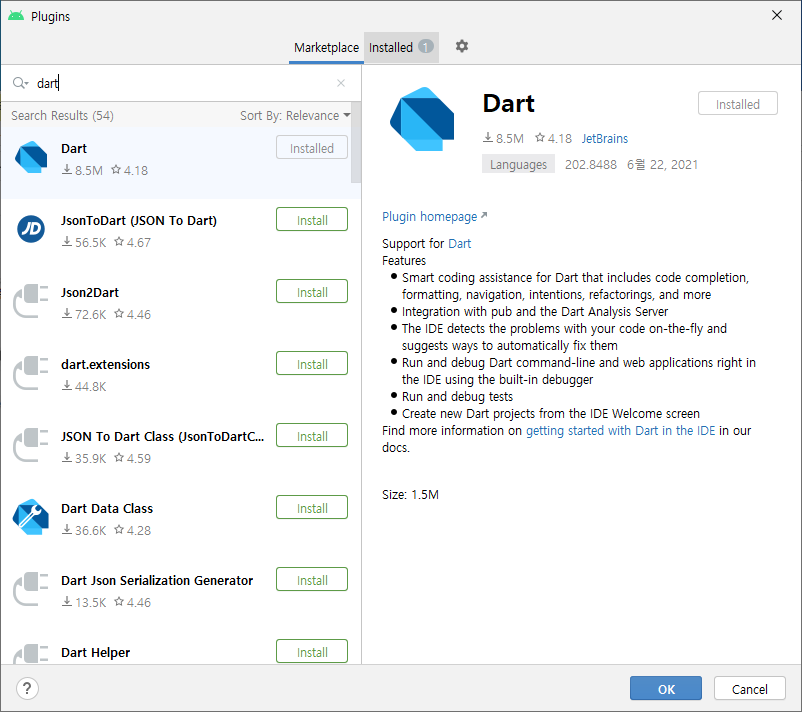The image size is (802, 712).
Task: Click Installed button in details header
Action: click(738, 104)
